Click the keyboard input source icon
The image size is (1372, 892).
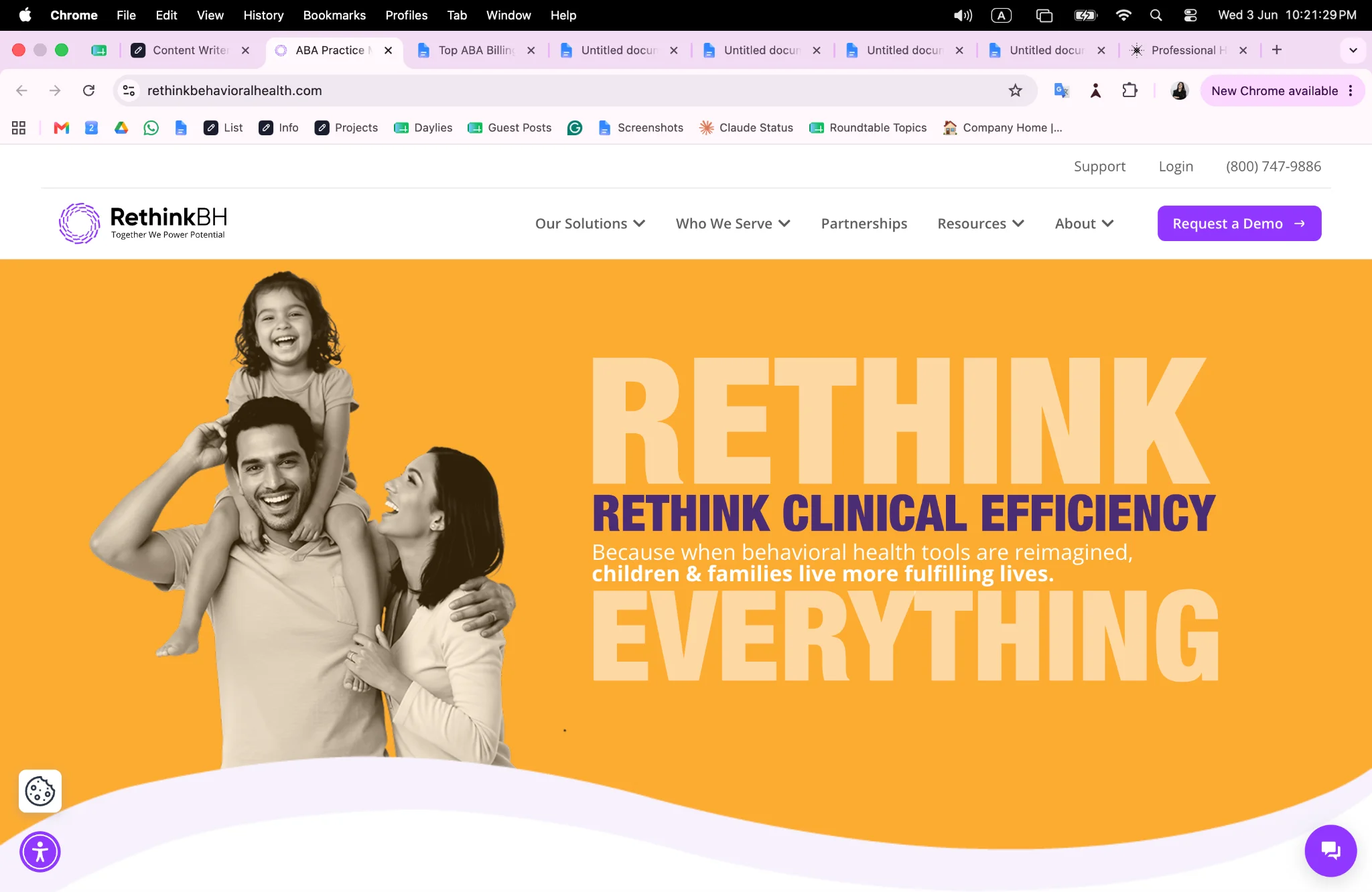click(1002, 15)
